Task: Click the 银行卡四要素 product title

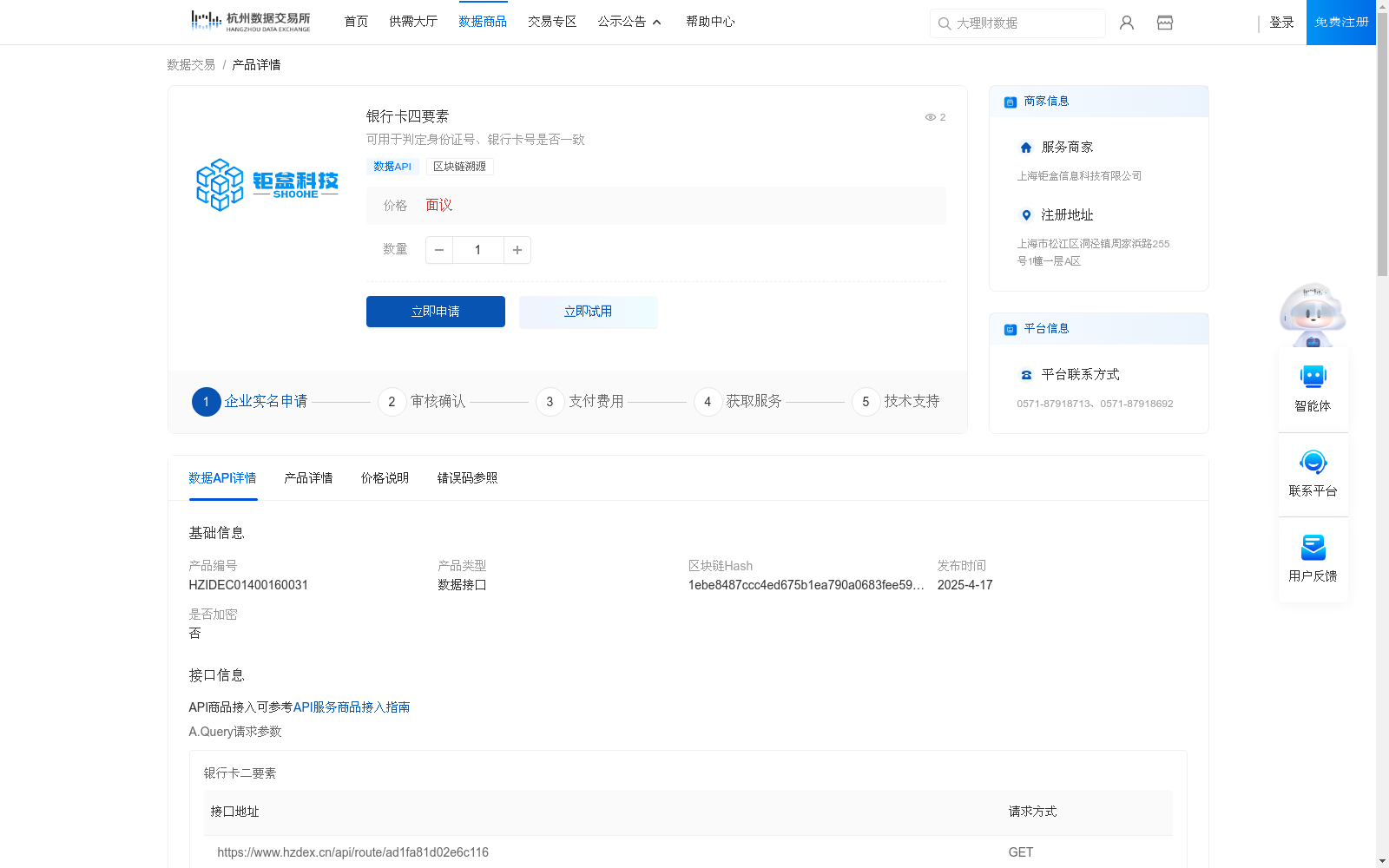Action: 407,116
